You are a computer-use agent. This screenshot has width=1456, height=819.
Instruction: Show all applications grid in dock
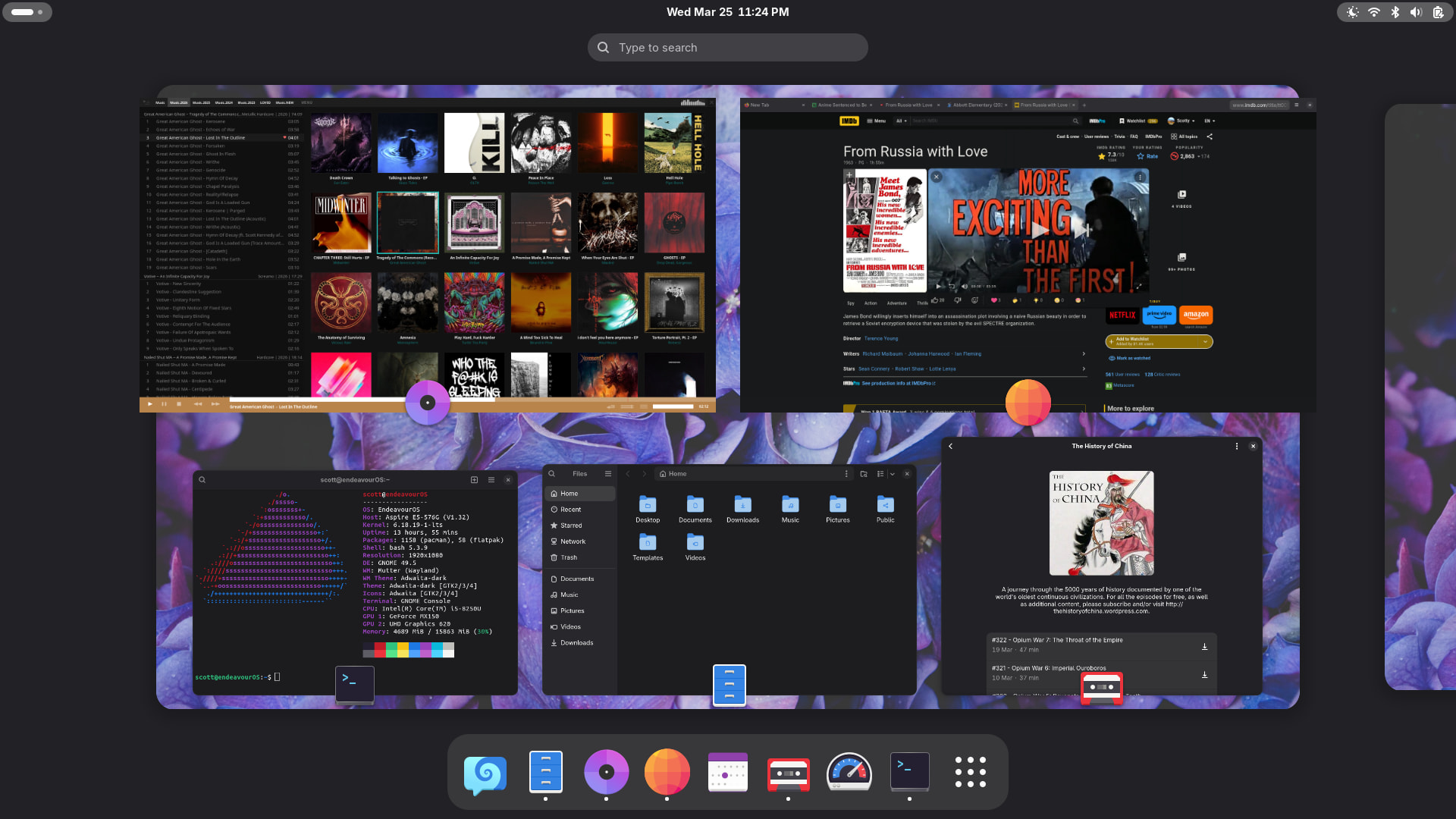pos(970,772)
